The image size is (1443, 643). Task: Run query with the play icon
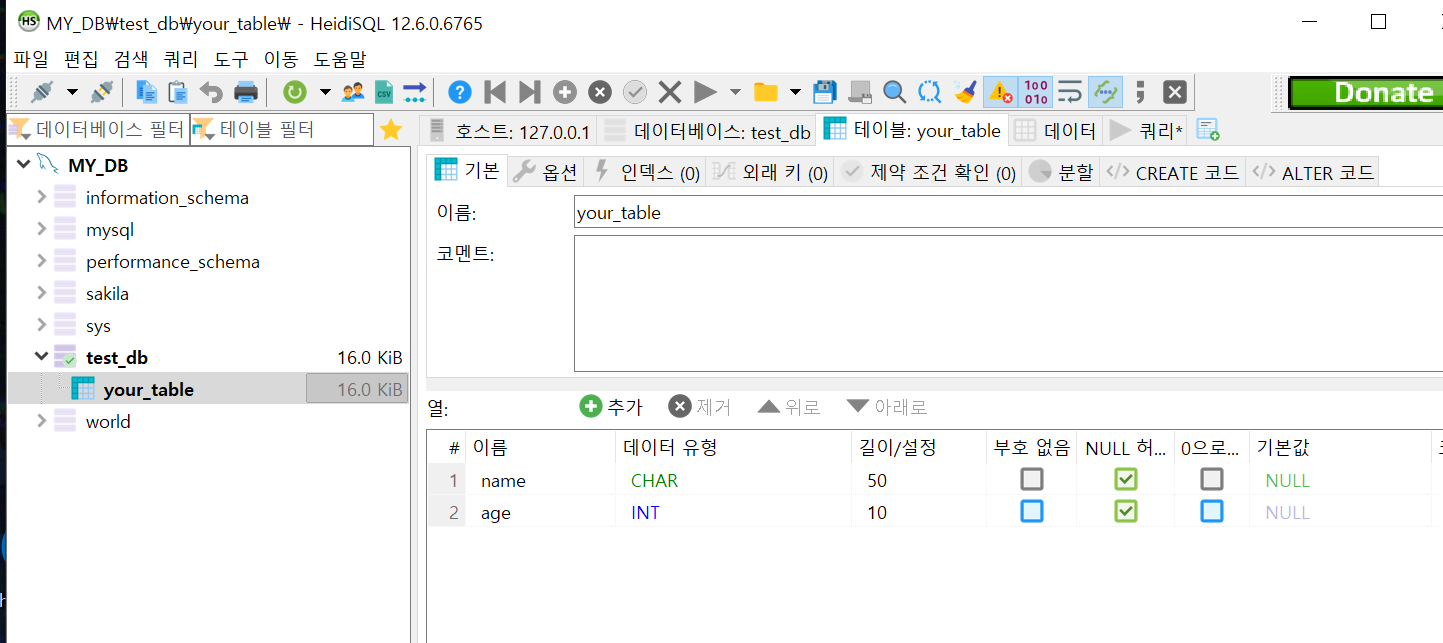(x=705, y=93)
